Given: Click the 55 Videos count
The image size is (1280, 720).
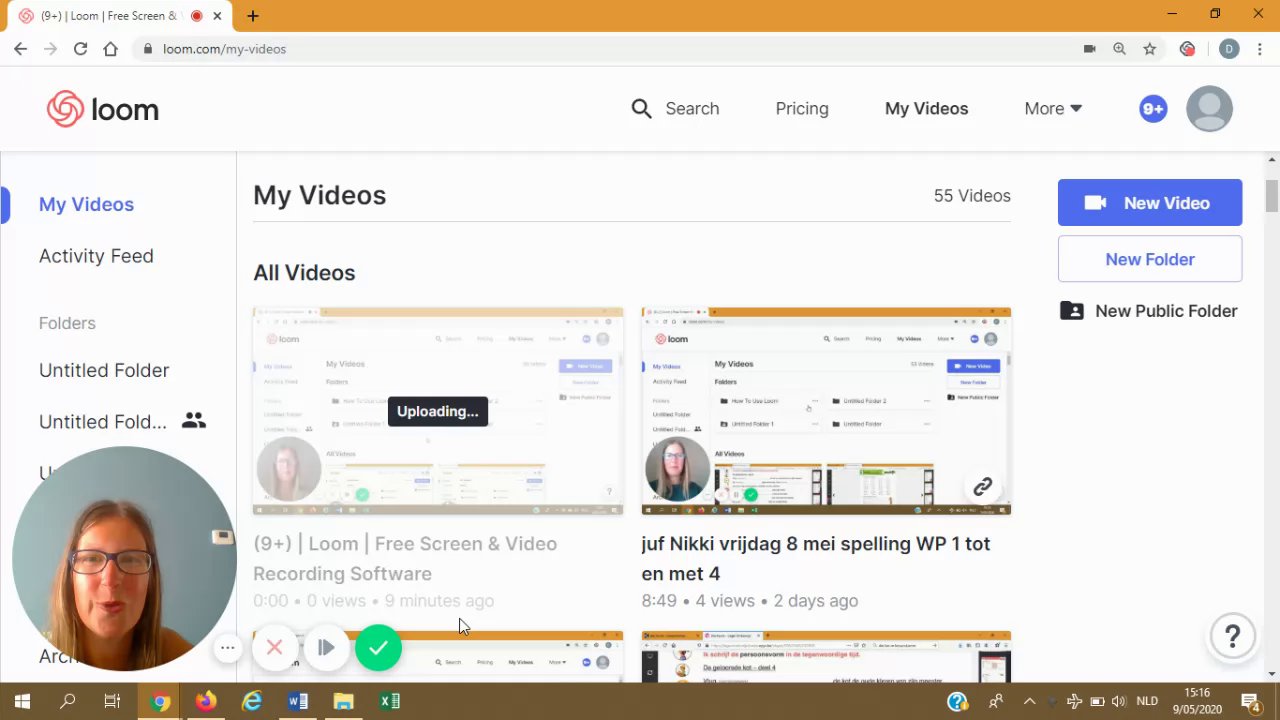Looking at the screenshot, I should pyautogui.click(x=972, y=196).
